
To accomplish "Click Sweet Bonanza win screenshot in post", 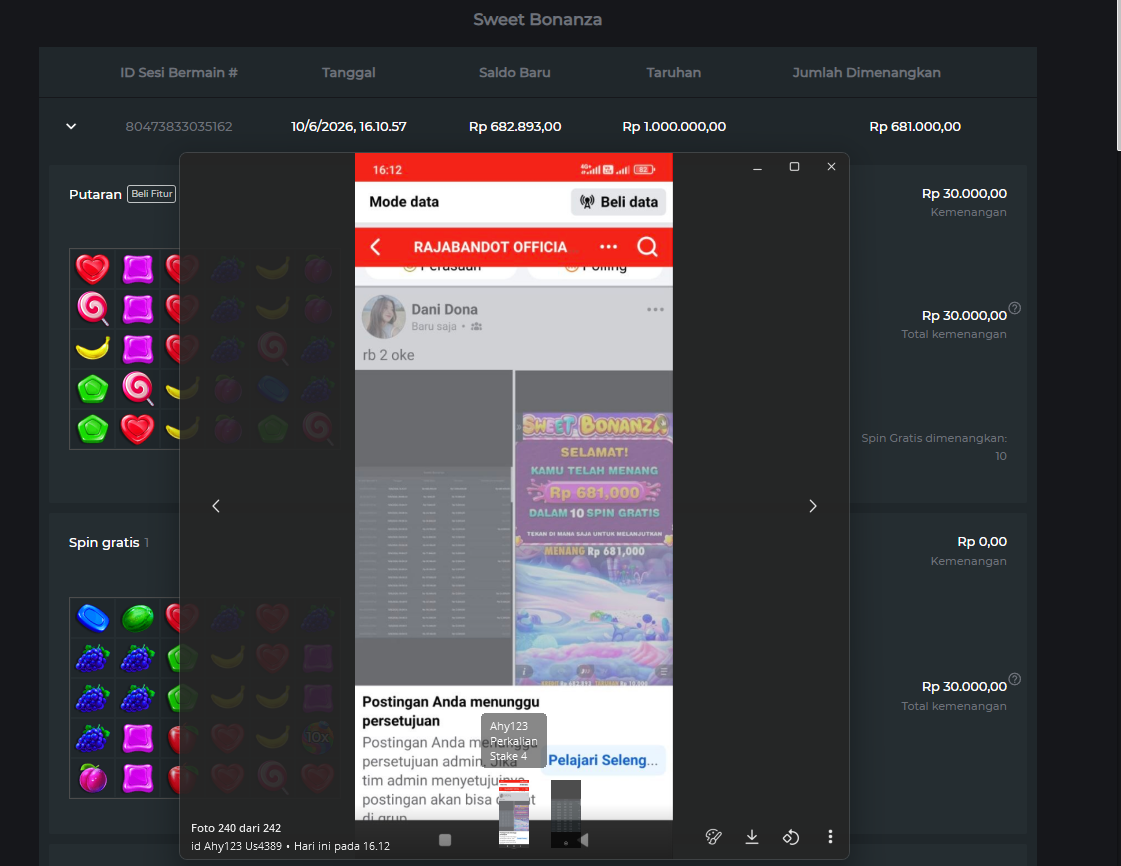I will pyautogui.click(x=594, y=528).
